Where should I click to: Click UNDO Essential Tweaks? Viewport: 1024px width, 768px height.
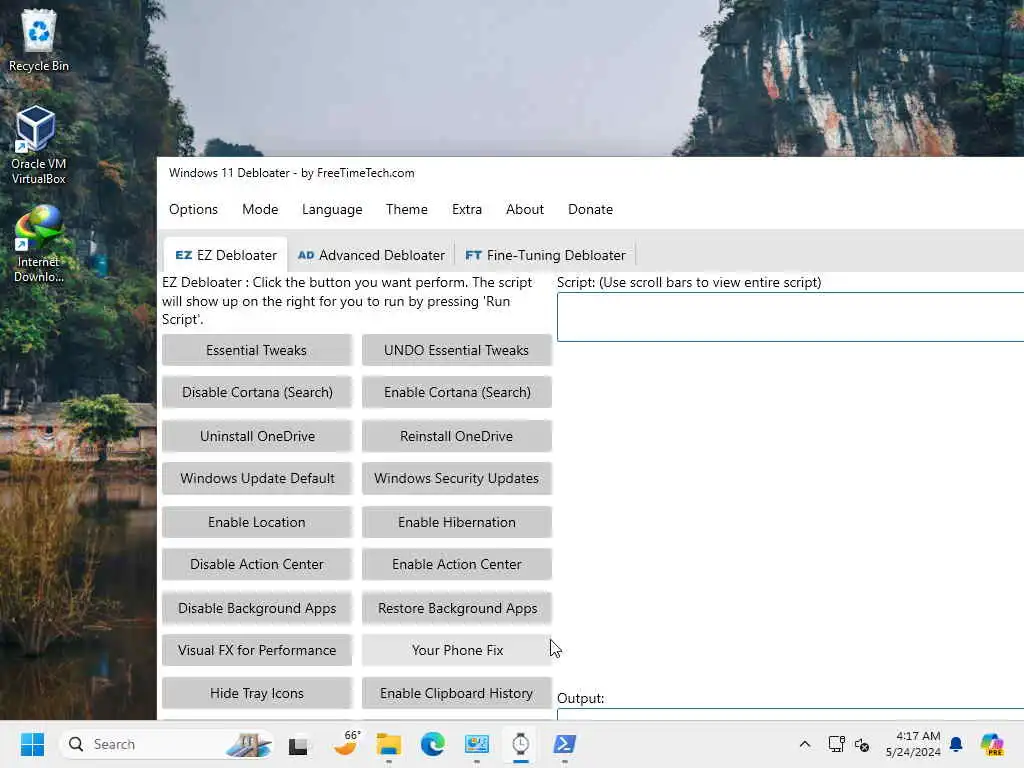pyautogui.click(x=456, y=350)
